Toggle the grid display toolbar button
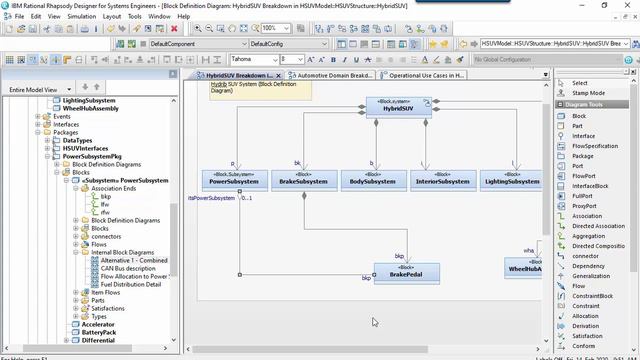Image resolution: width=640 pixels, height=360 pixels. 9,60
